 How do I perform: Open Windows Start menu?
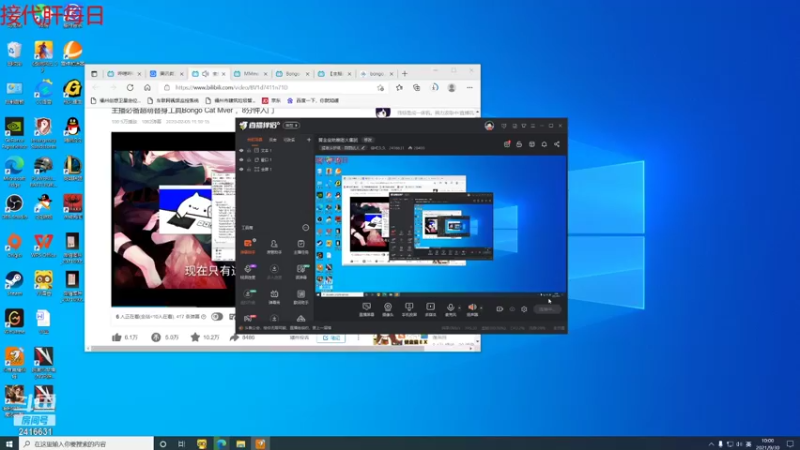[x=9, y=444]
